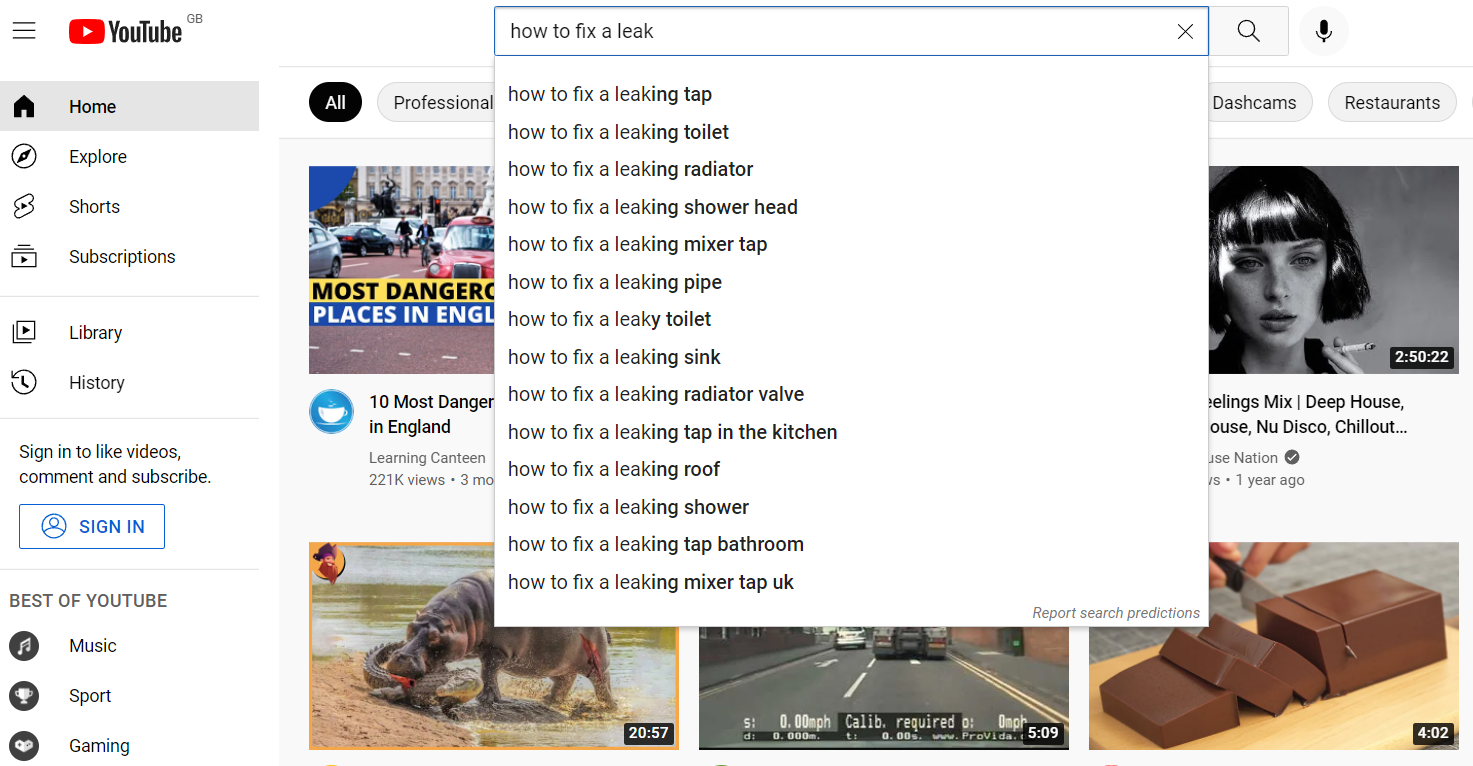Open the Sport channel icon

click(x=24, y=695)
